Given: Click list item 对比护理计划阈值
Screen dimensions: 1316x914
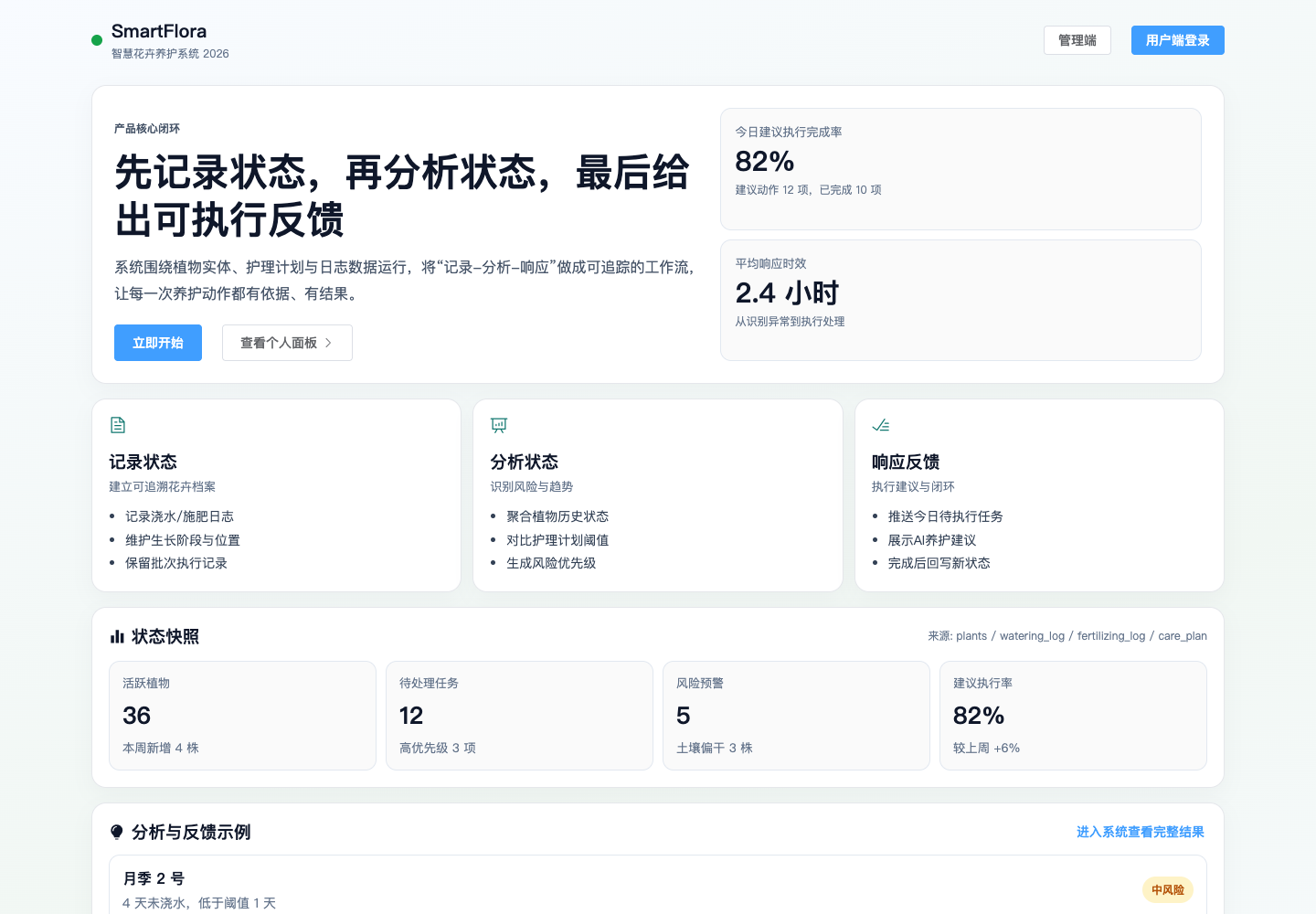Looking at the screenshot, I should click(x=557, y=540).
